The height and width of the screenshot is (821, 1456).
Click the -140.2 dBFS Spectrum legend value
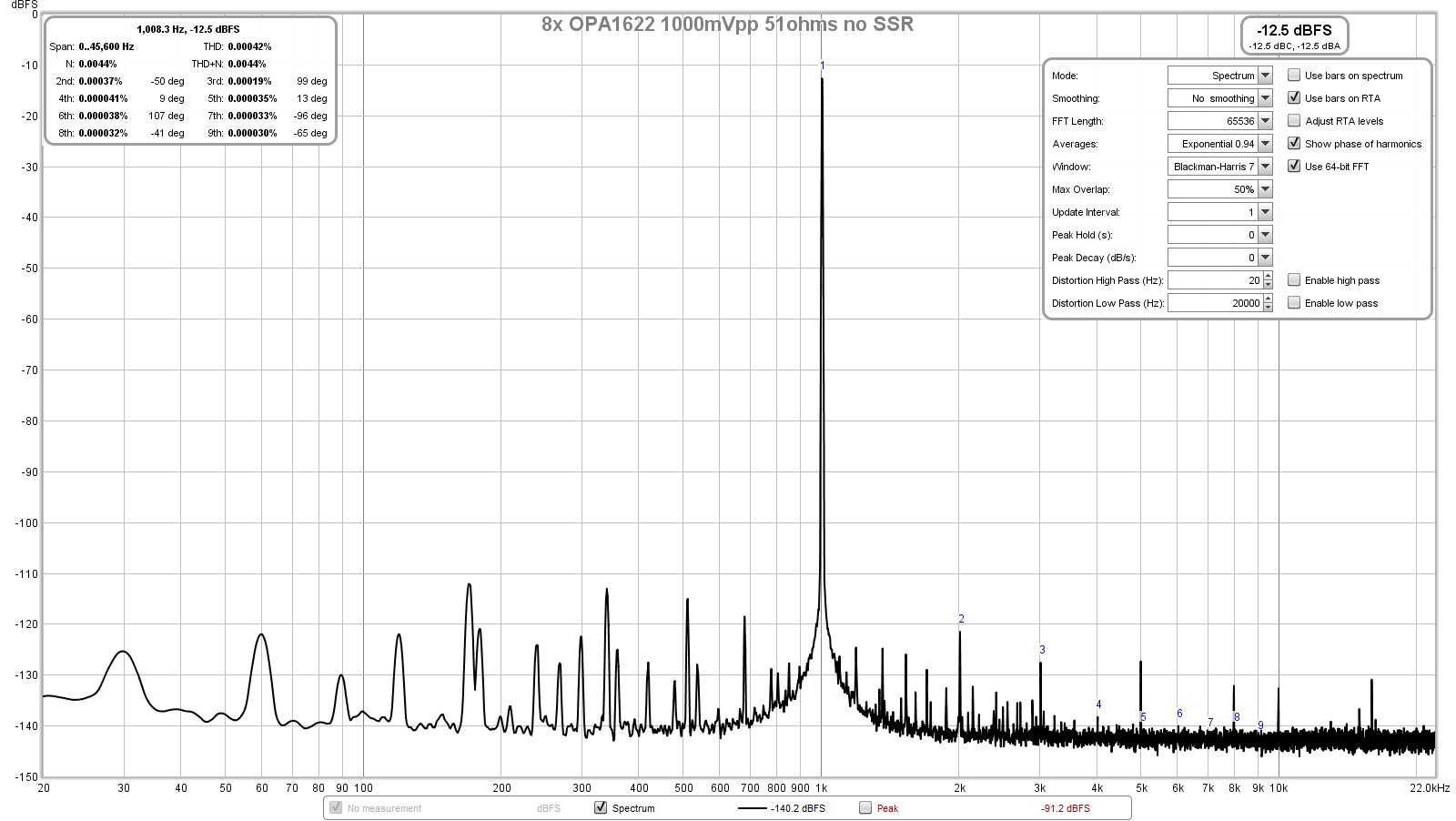tap(798, 808)
